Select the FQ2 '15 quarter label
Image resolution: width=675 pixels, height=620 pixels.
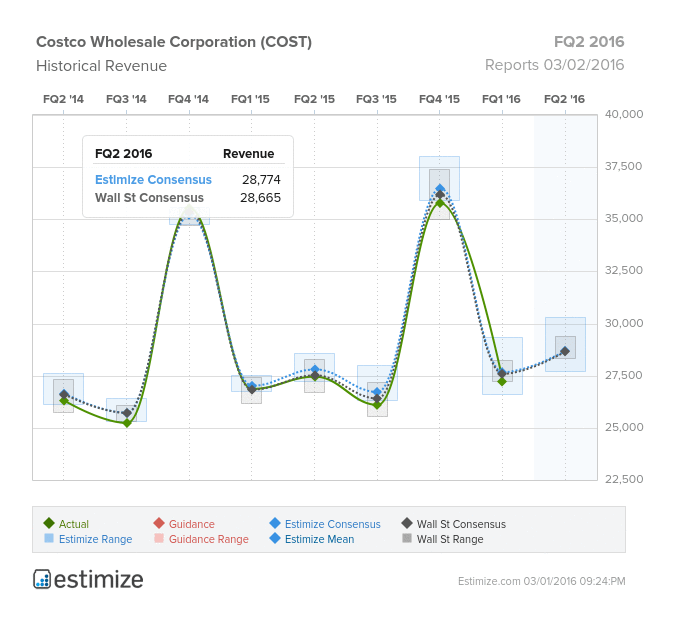coord(314,99)
